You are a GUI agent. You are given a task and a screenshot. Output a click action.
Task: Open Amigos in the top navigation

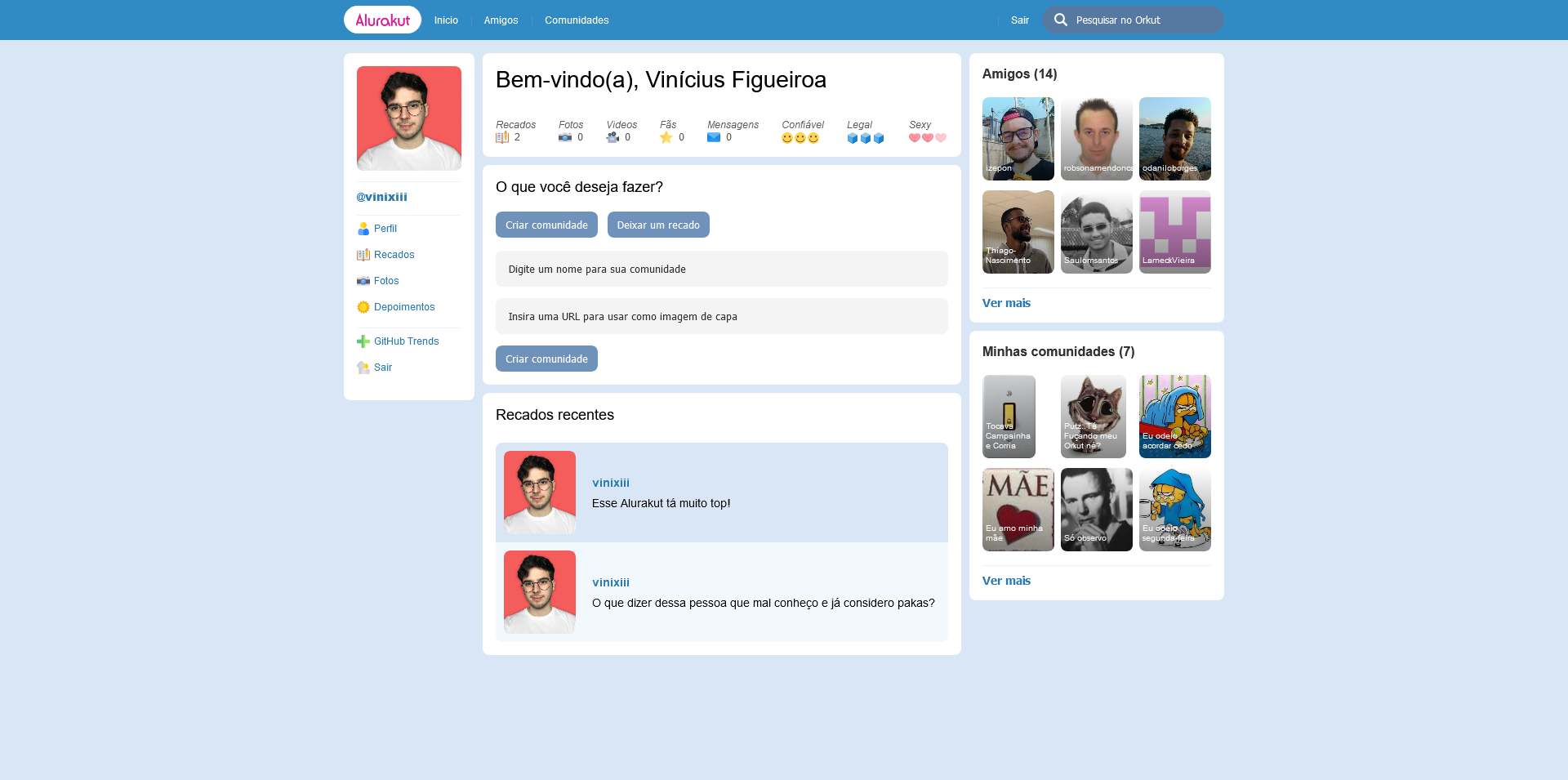(x=501, y=20)
